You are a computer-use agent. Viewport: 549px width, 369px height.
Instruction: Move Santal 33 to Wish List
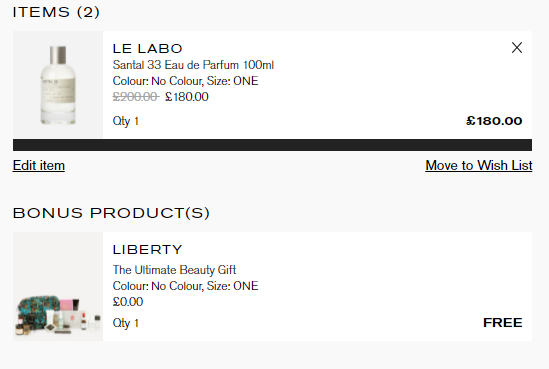pyautogui.click(x=479, y=165)
